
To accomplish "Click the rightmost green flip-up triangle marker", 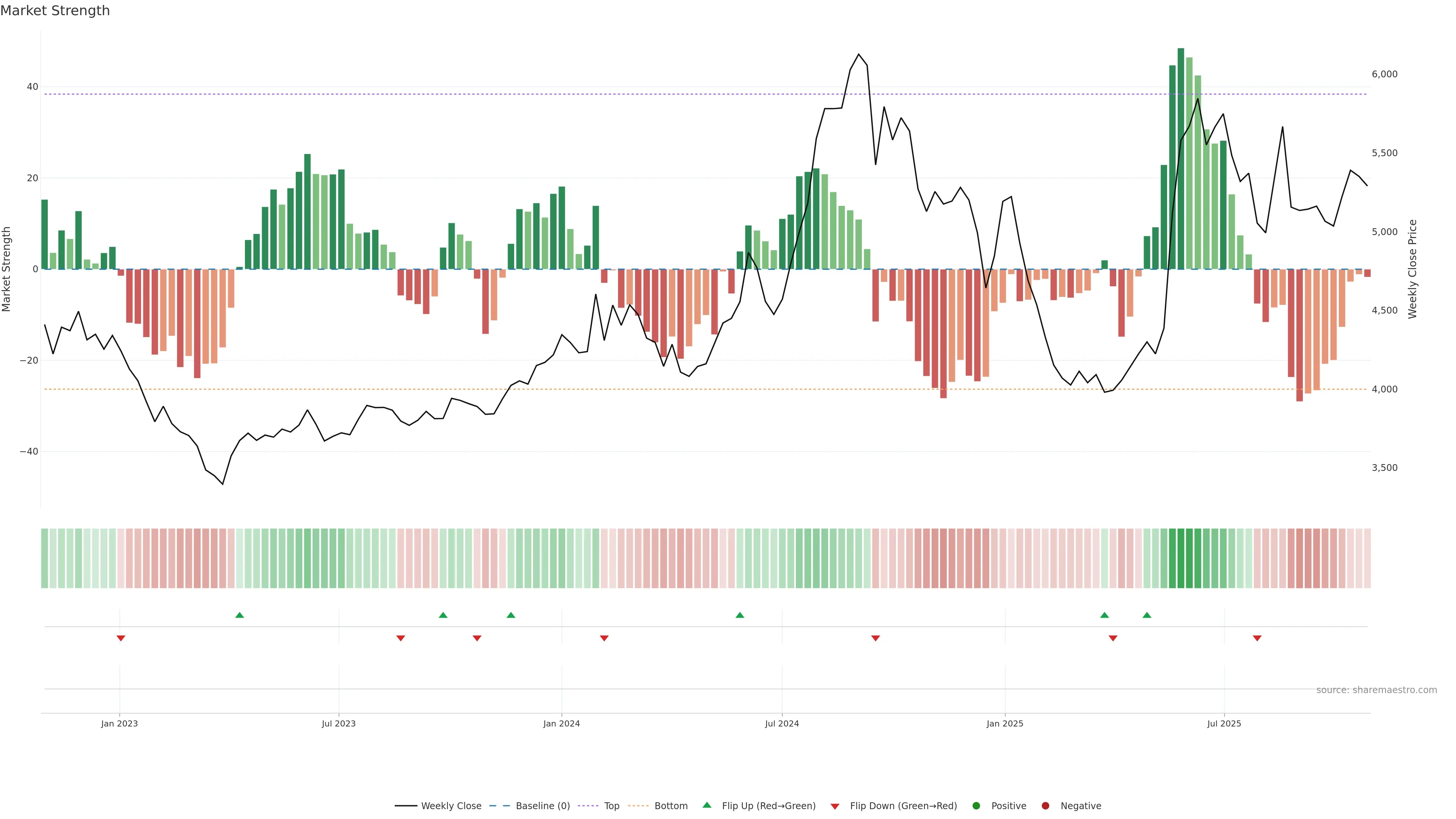I will [1147, 615].
